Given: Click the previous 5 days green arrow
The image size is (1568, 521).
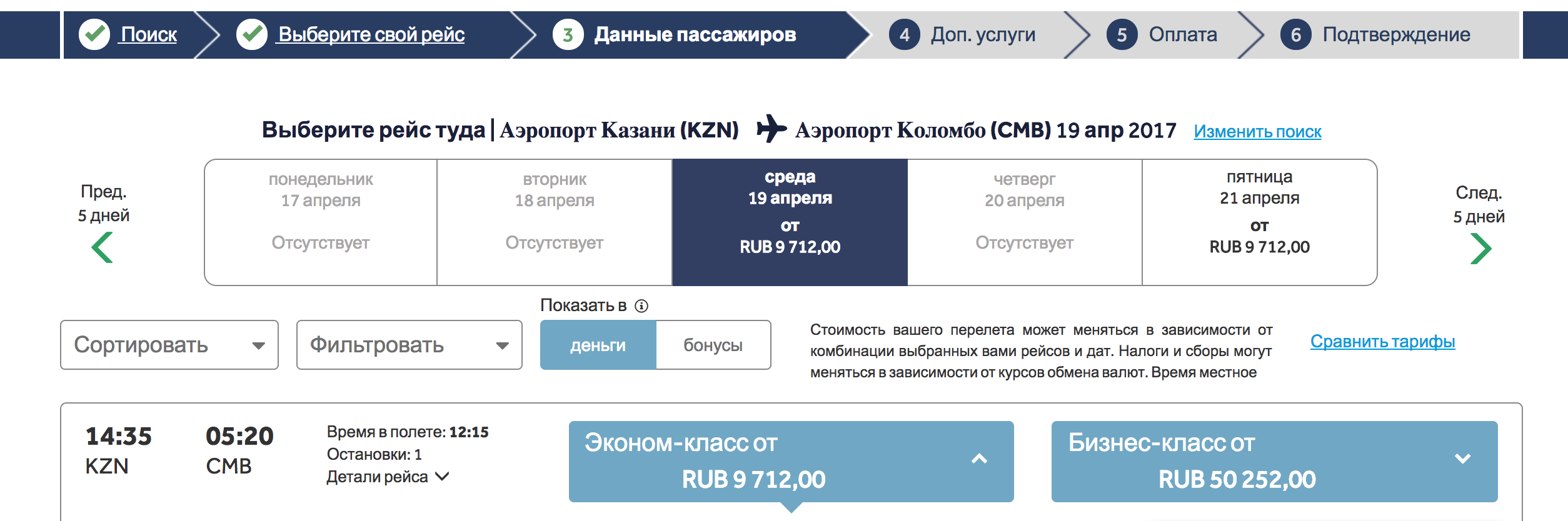Looking at the screenshot, I should pyautogui.click(x=102, y=247).
